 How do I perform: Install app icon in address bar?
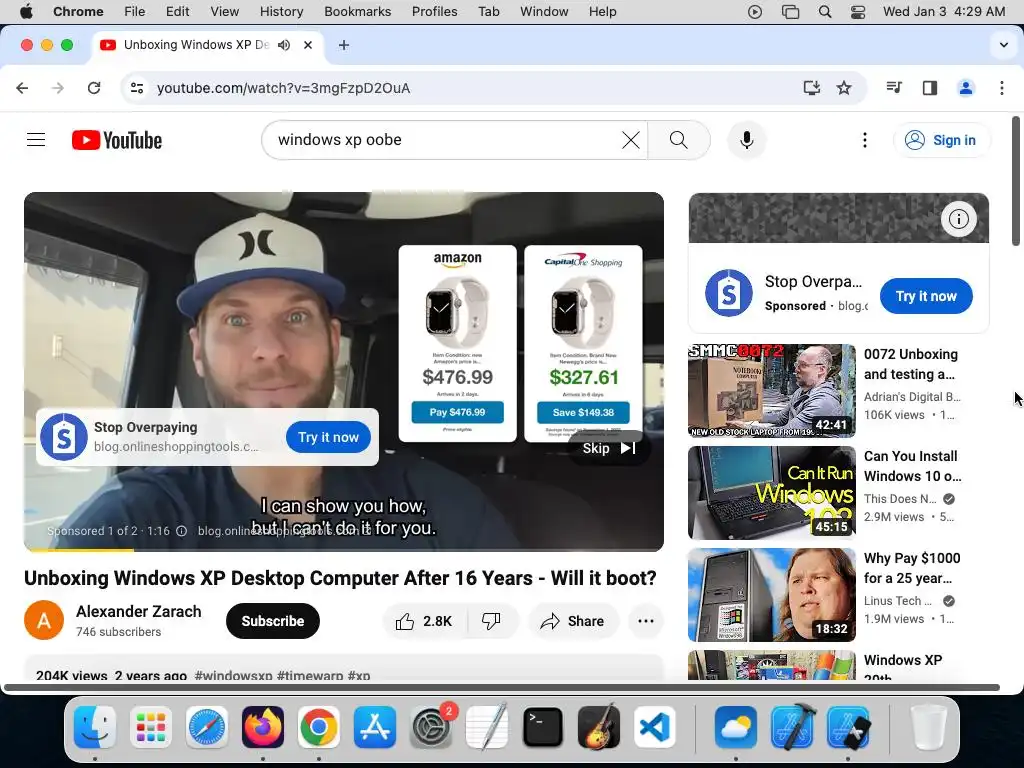(x=811, y=88)
